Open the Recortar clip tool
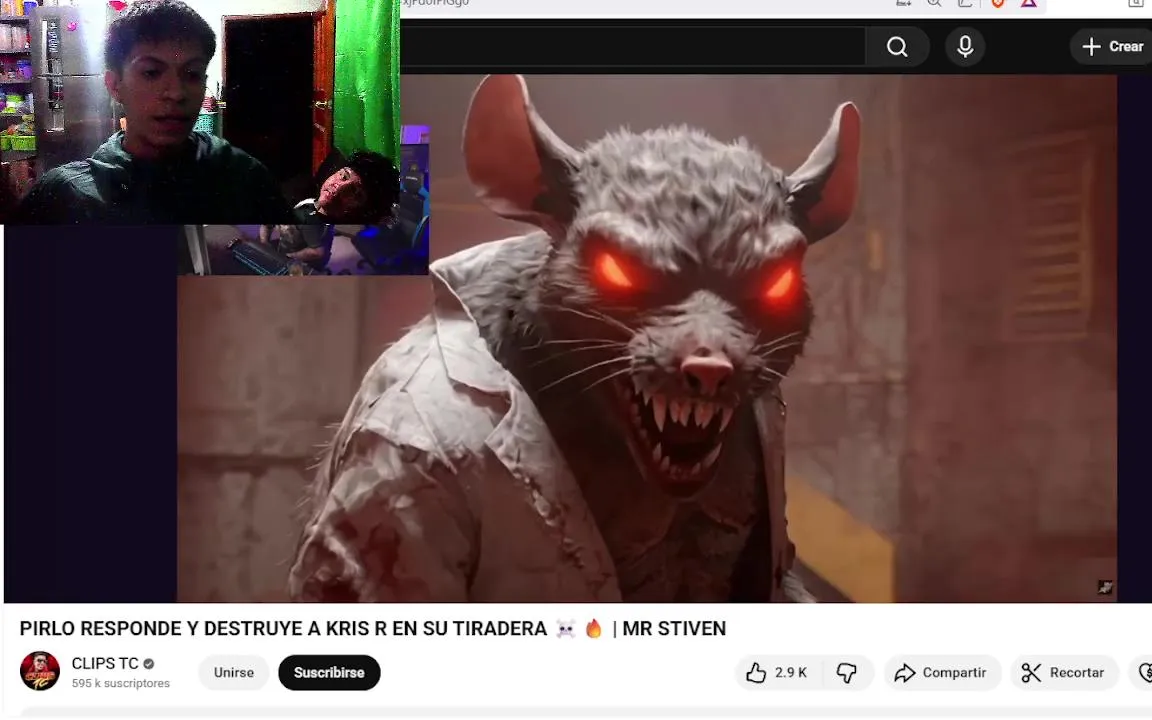Viewport: 1152px width, 720px height. coord(1063,672)
